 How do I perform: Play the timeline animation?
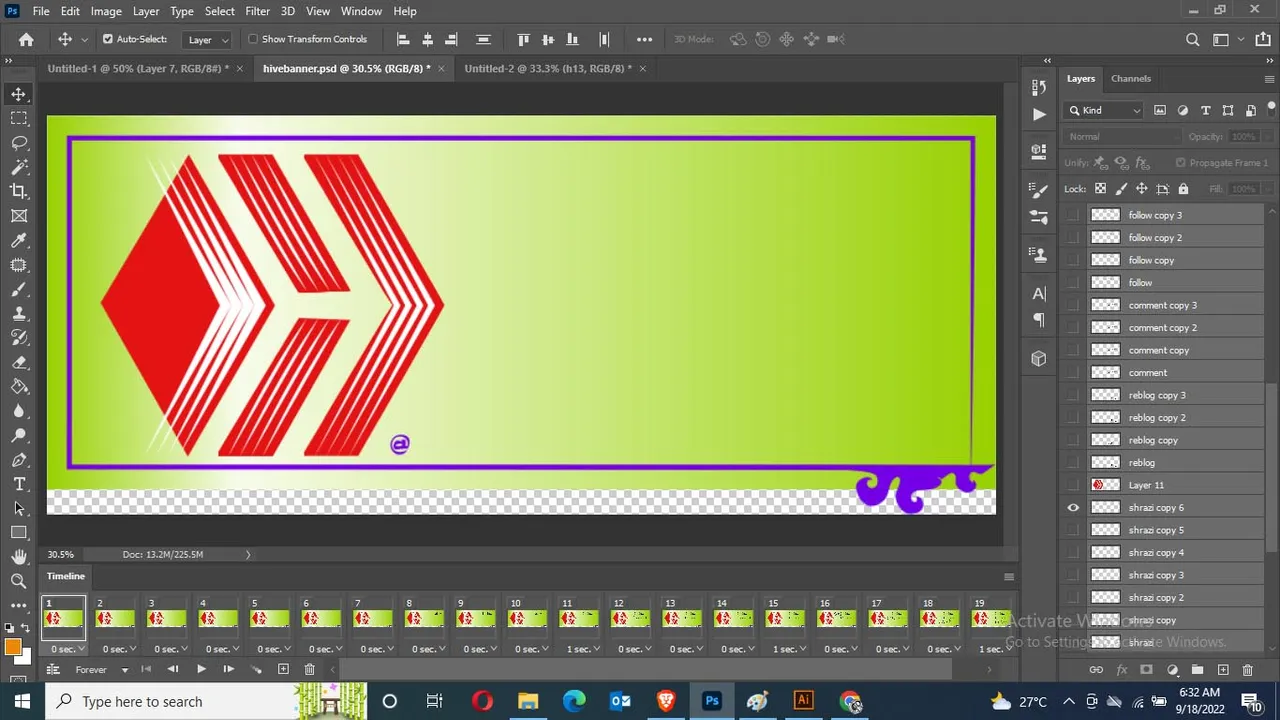[201, 669]
